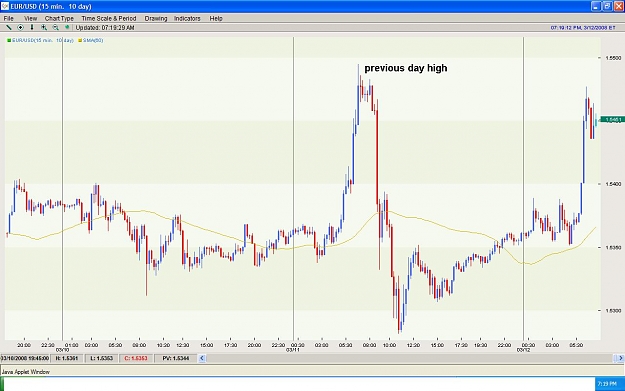
Task: Click the EUR/USD(15 min. 10 day) legend label
Action: click(43, 40)
